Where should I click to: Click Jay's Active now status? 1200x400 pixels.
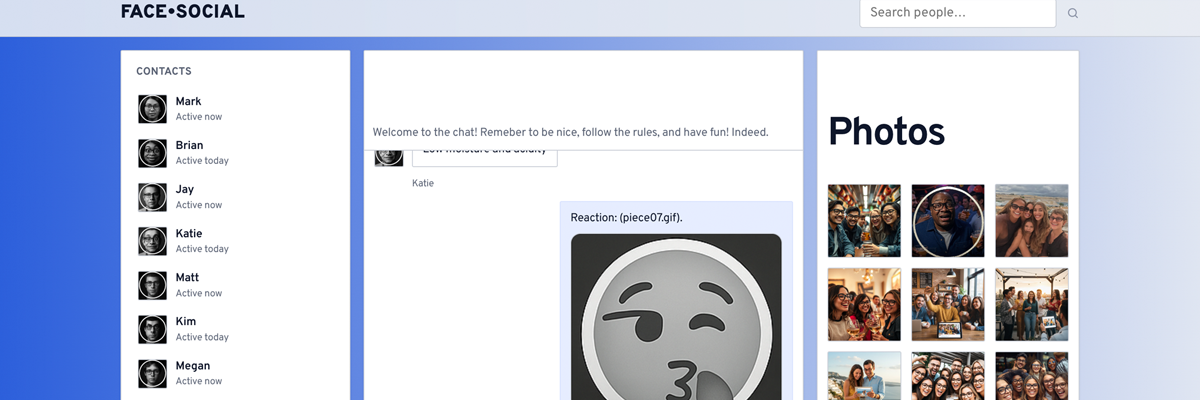pyautogui.click(x=199, y=205)
